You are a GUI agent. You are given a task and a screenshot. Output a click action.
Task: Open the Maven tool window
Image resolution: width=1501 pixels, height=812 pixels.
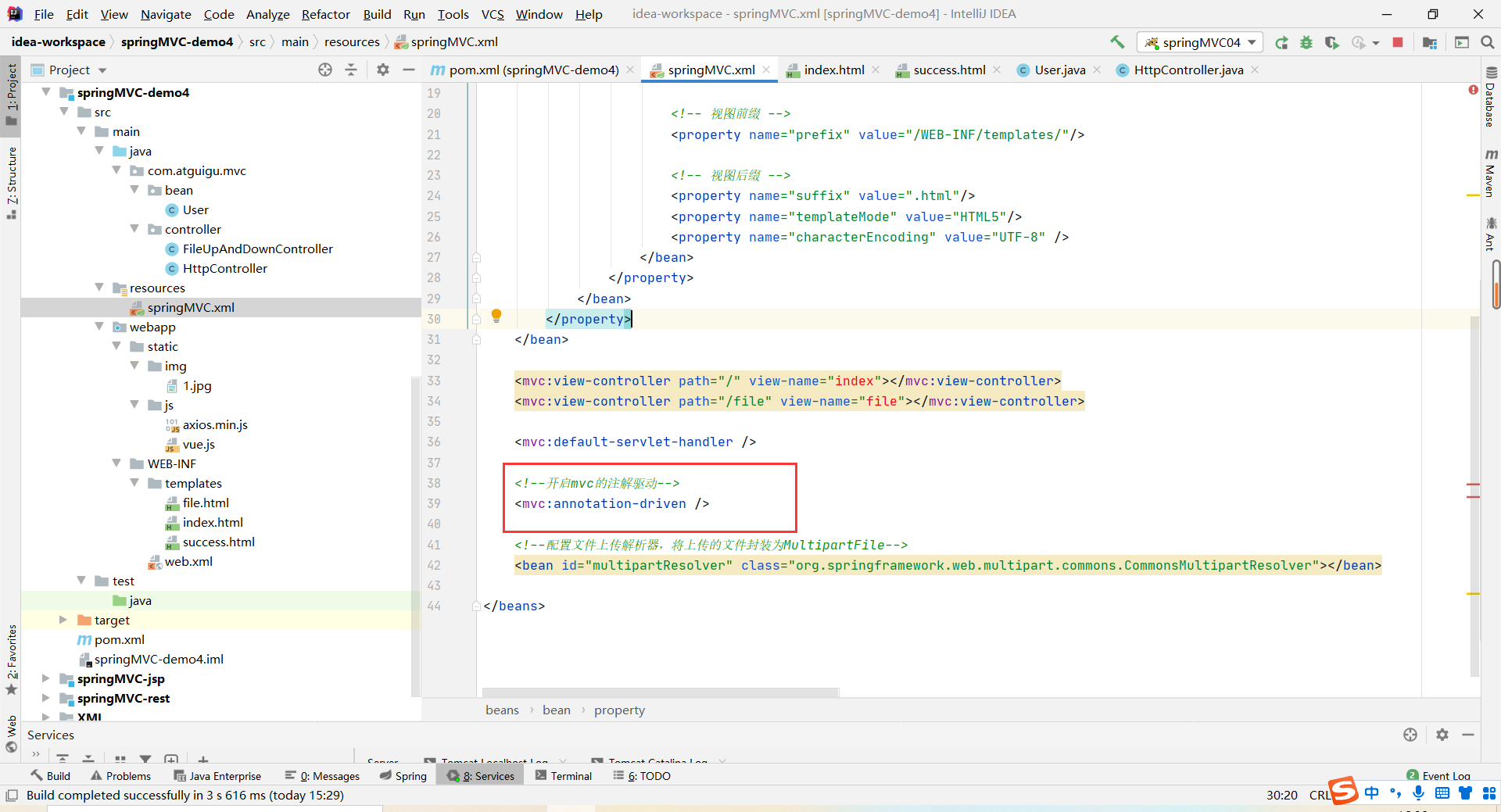click(x=1490, y=173)
